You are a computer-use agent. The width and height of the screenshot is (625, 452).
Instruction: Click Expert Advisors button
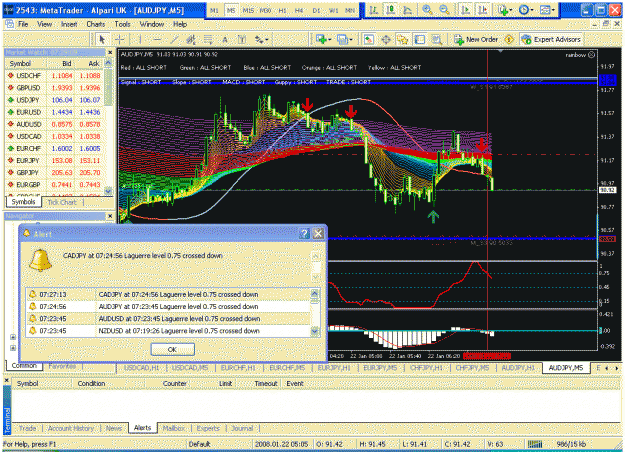pos(551,39)
